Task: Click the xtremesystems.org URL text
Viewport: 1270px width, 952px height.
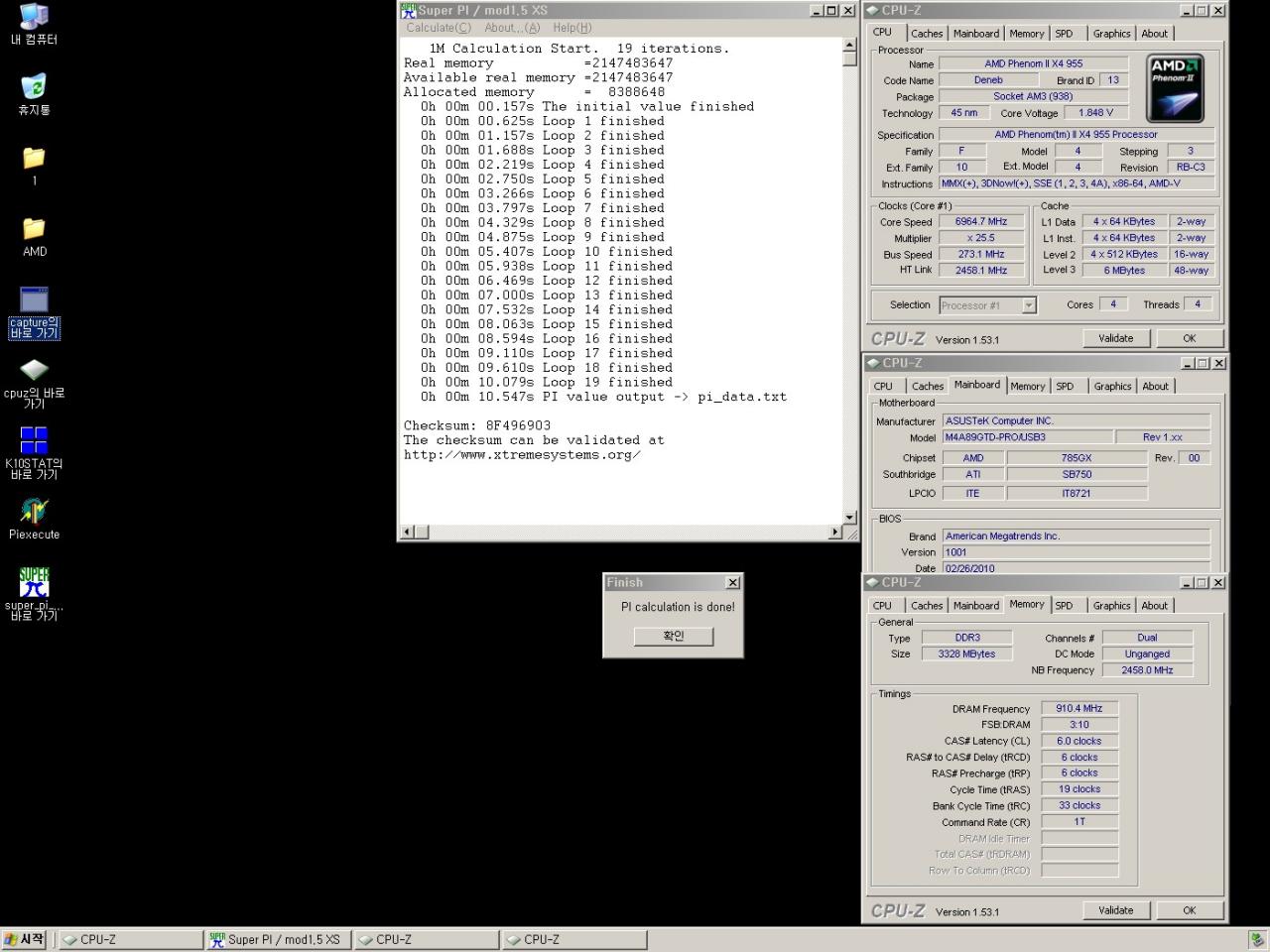Action: pyautogui.click(x=522, y=454)
